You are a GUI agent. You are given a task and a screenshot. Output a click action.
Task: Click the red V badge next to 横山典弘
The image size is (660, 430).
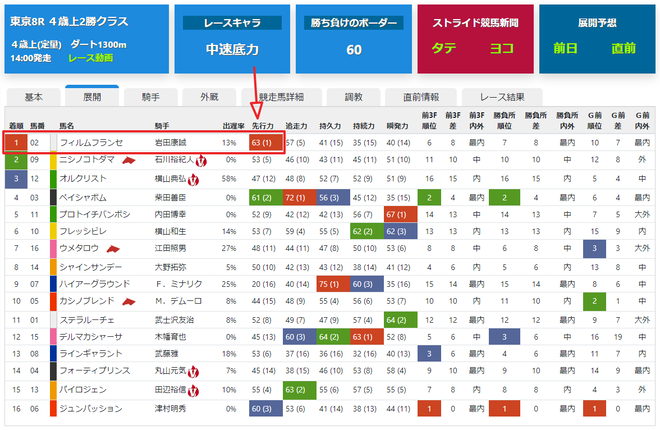(x=193, y=180)
